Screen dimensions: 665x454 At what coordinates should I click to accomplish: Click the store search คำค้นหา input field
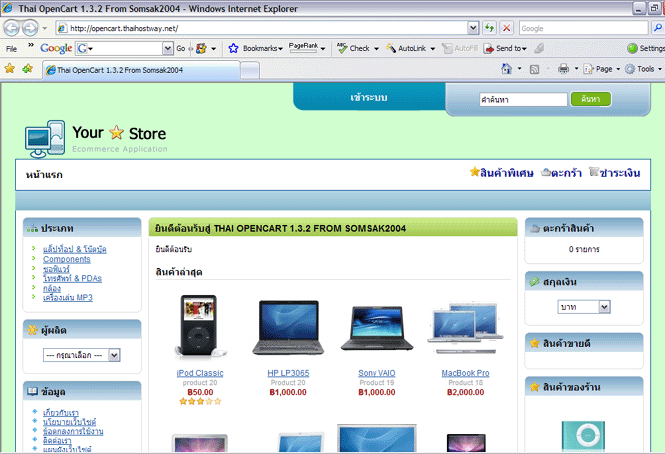(x=523, y=99)
